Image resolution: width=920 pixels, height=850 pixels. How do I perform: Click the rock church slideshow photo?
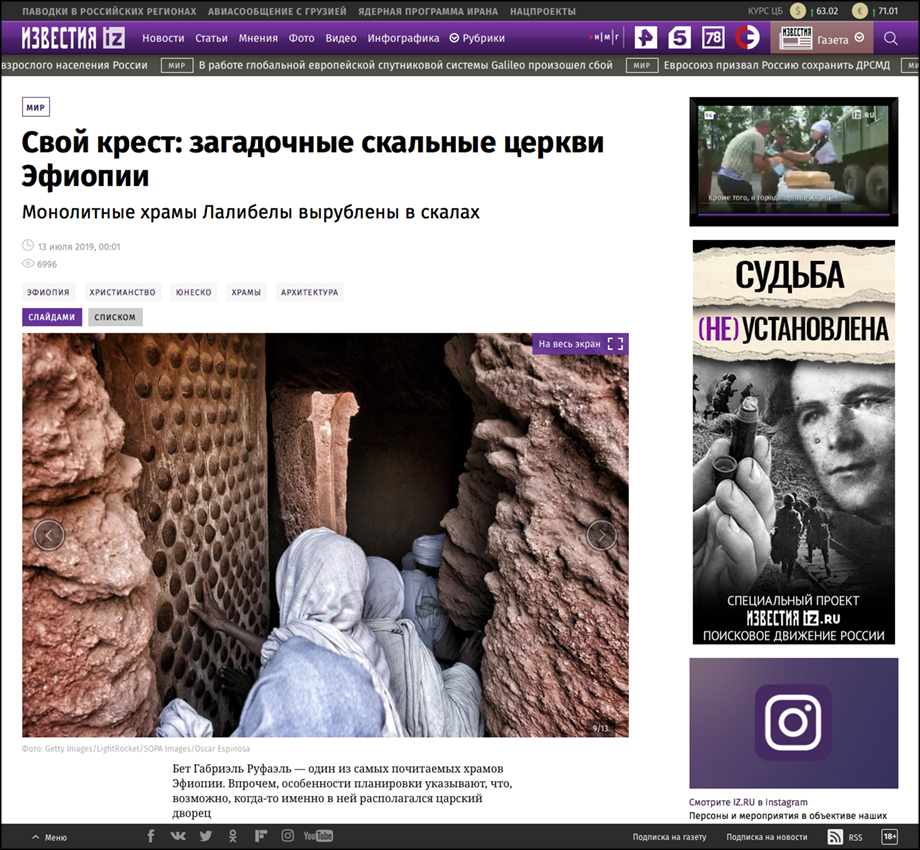pos(325,535)
